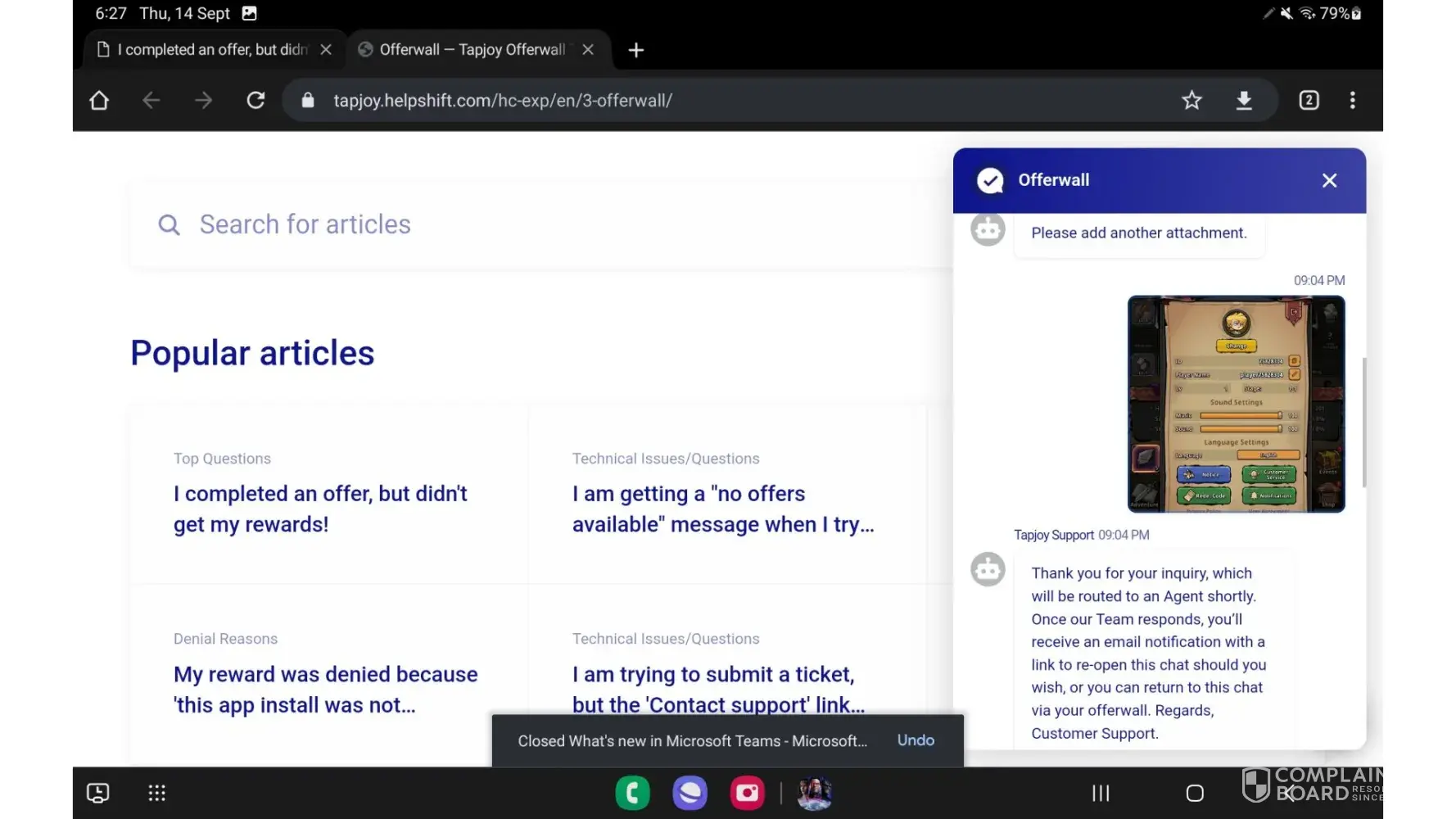Screen dimensions: 1456x819
Task: Open a new tab with plus icon
Action: coord(635,50)
